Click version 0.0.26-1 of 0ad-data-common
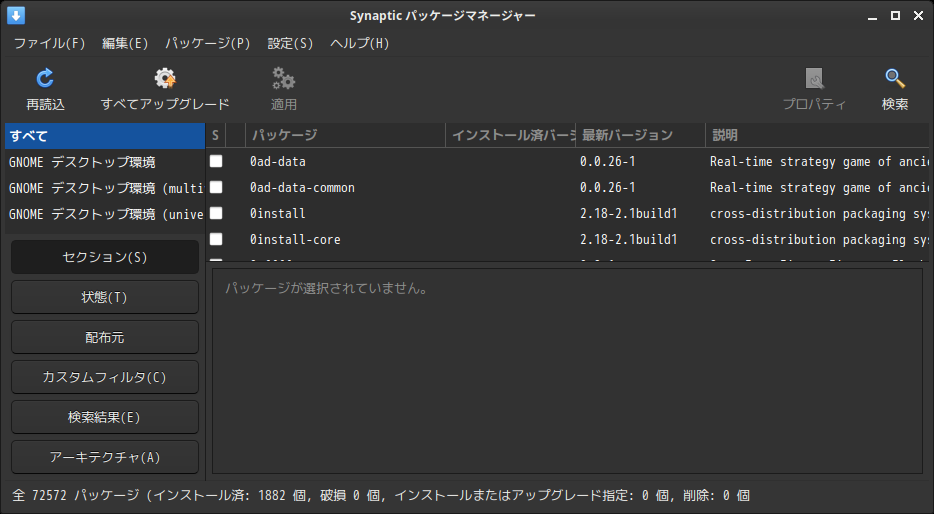 click(608, 188)
